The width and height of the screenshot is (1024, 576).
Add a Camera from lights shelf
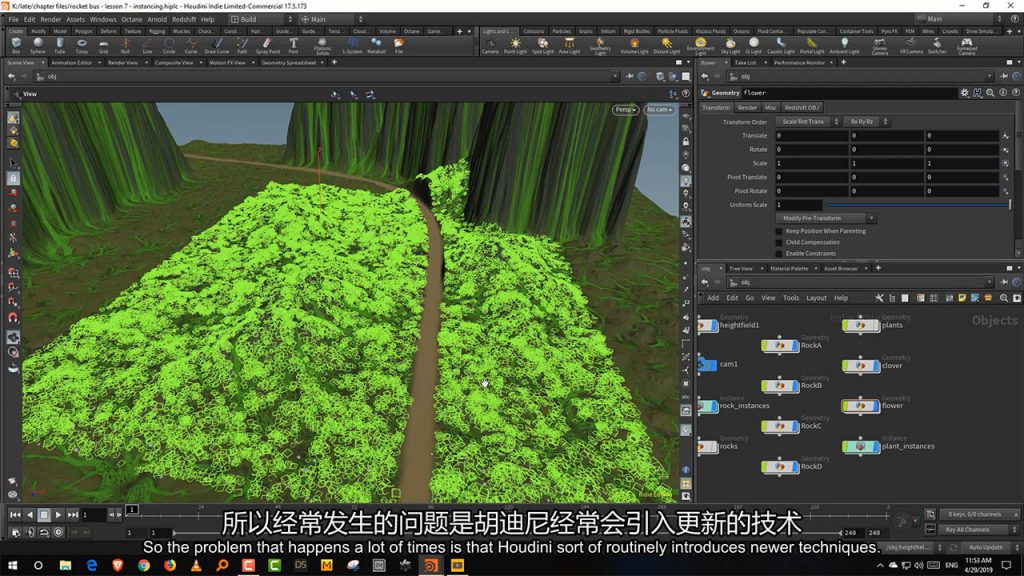click(x=490, y=46)
